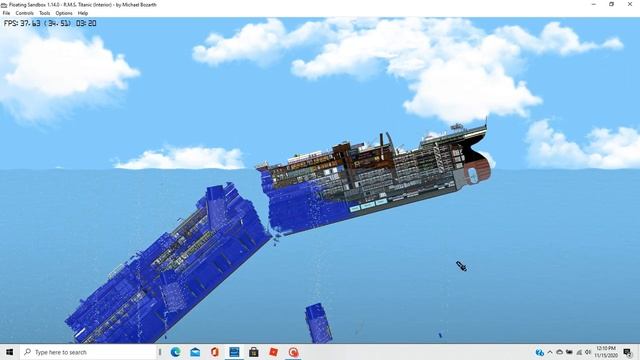
Task: Open the File menu
Action: (6, 13)
